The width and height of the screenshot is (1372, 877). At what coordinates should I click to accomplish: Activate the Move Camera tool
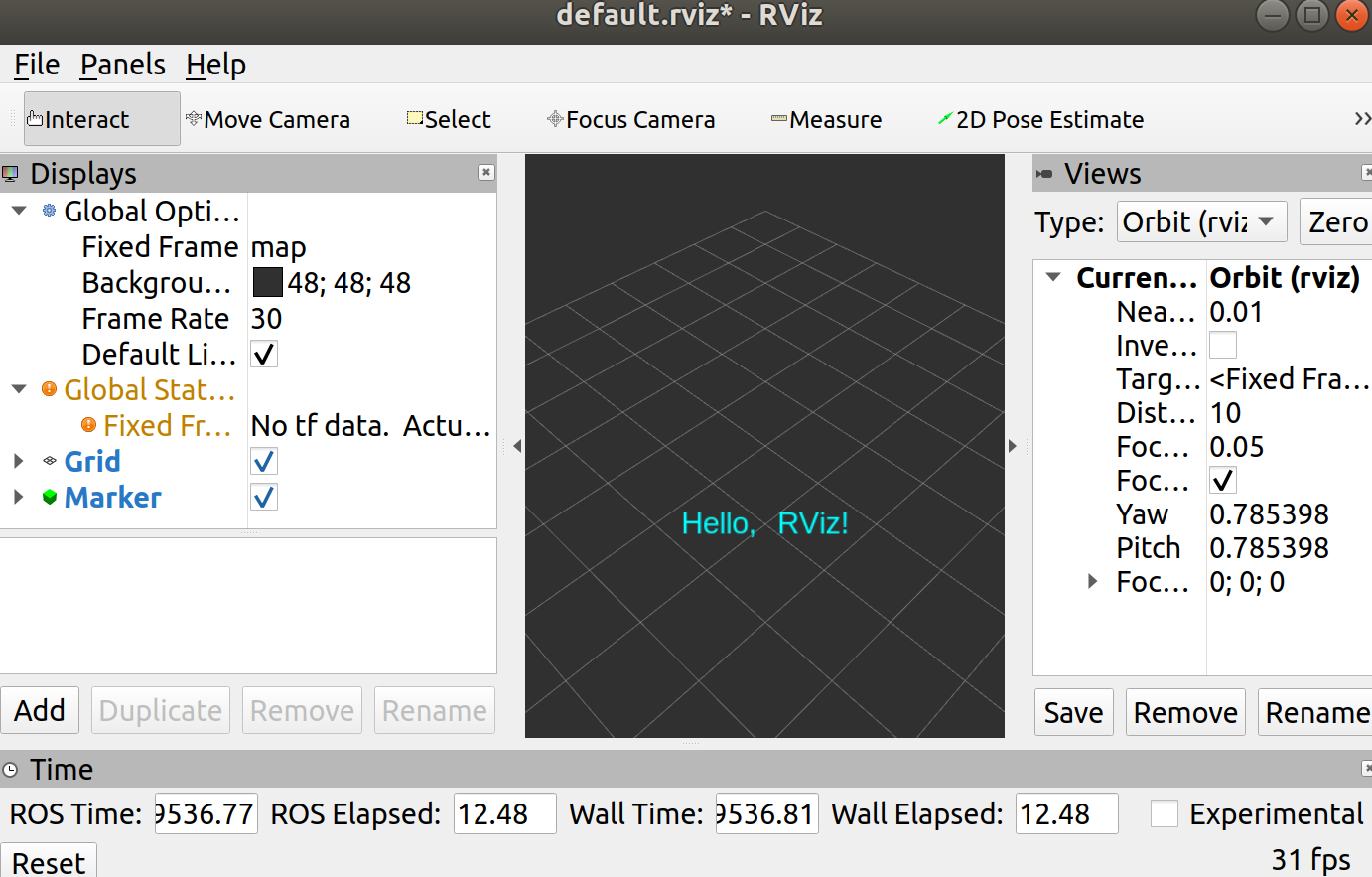(x=267, y=119)
